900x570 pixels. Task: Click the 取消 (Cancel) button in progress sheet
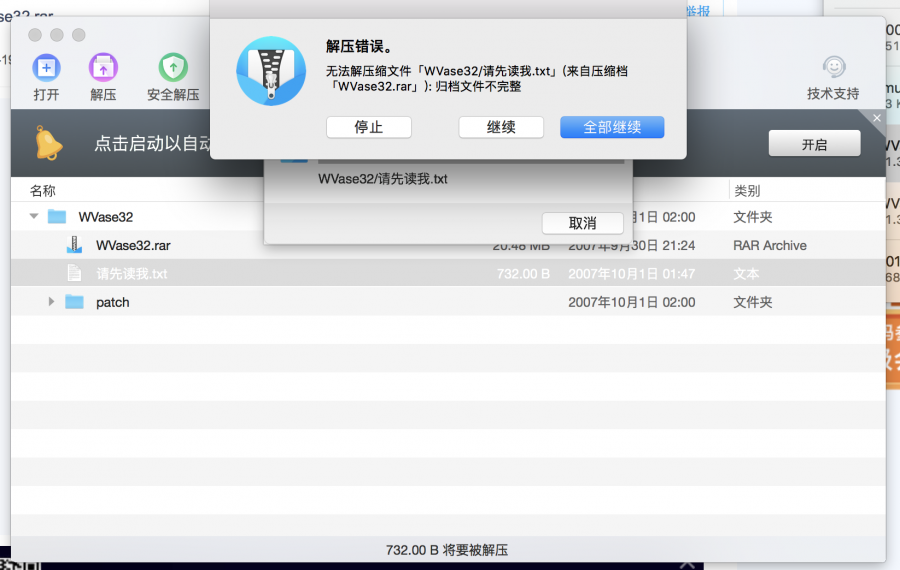[x=583, y=223]
